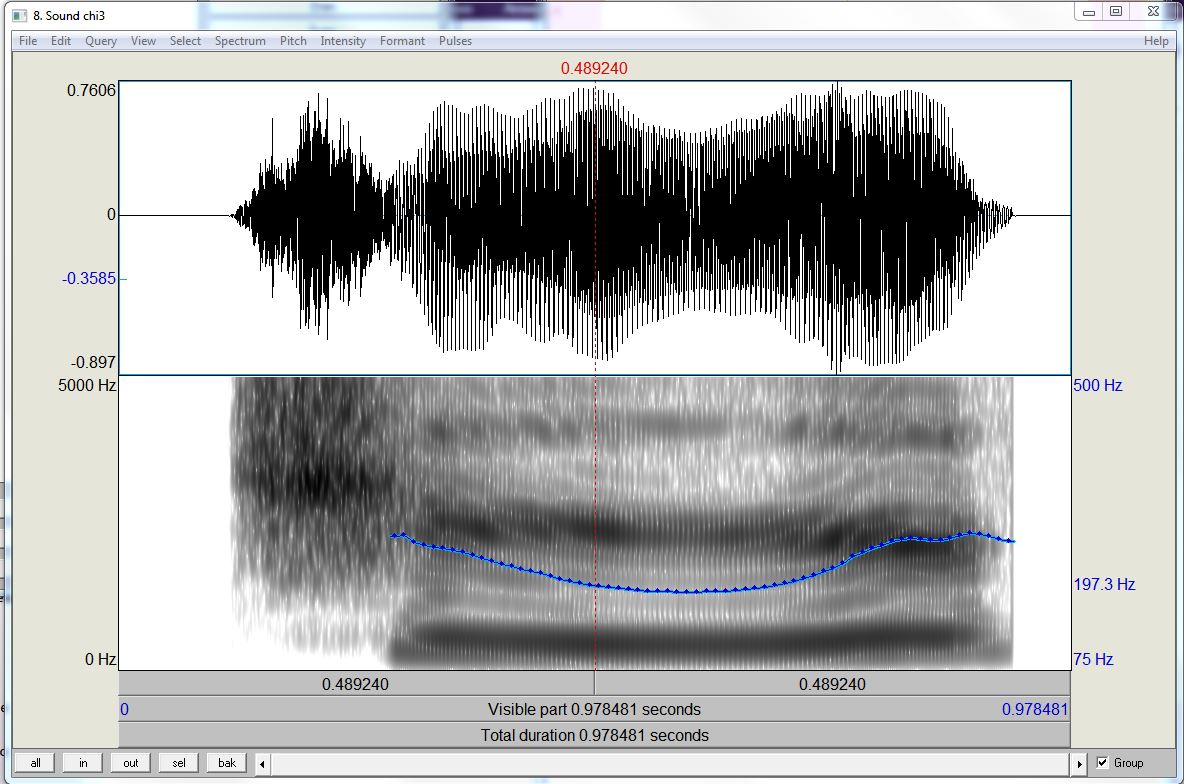
Task: Open the Pulses menu
Action: click(x=455, y=41)
